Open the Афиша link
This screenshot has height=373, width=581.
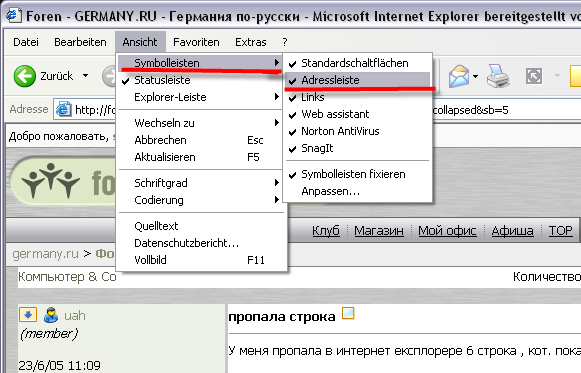coord(512,231)
